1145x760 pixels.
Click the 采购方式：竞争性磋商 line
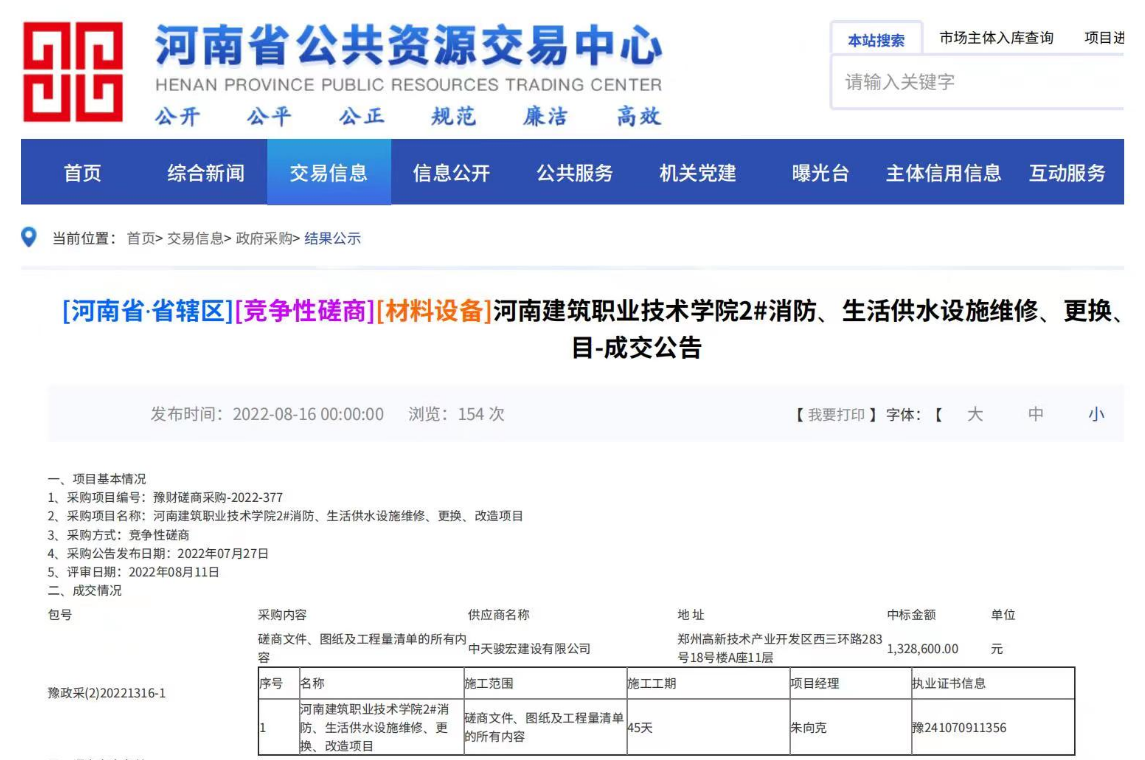click(x=118, y=534)
